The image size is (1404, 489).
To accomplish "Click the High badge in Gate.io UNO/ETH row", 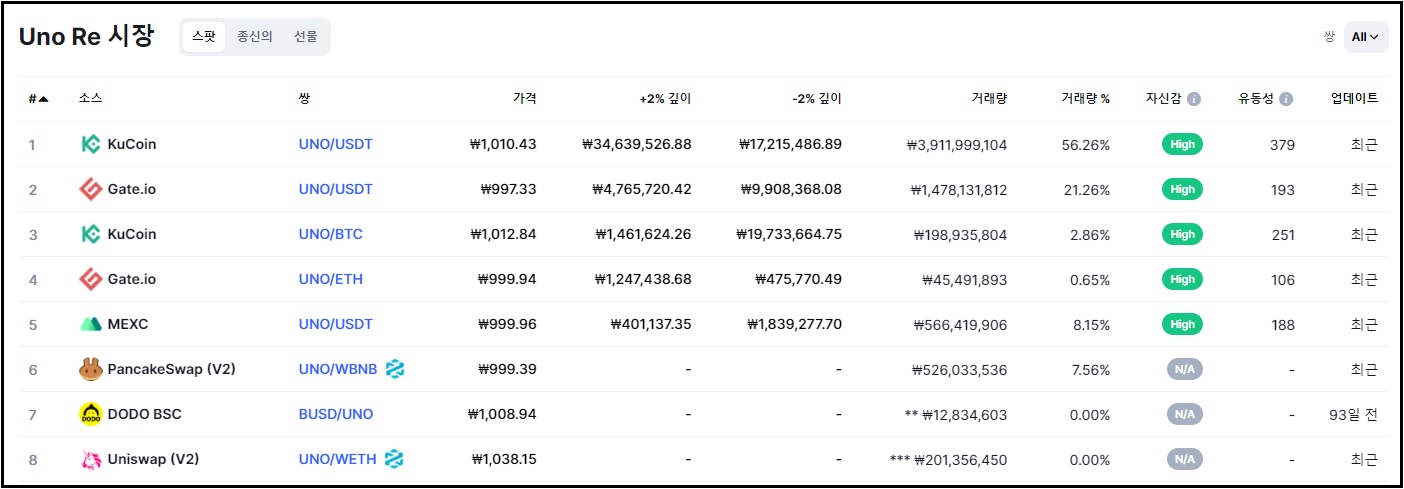I will click(1182, 279).
